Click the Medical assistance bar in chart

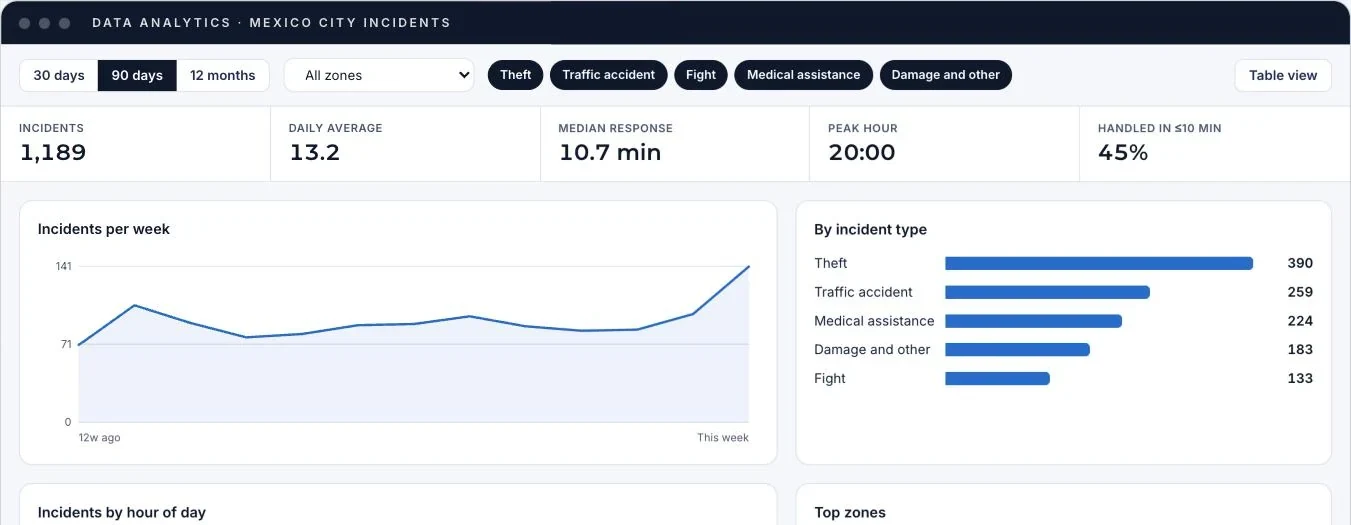(x=1033, y=321)
